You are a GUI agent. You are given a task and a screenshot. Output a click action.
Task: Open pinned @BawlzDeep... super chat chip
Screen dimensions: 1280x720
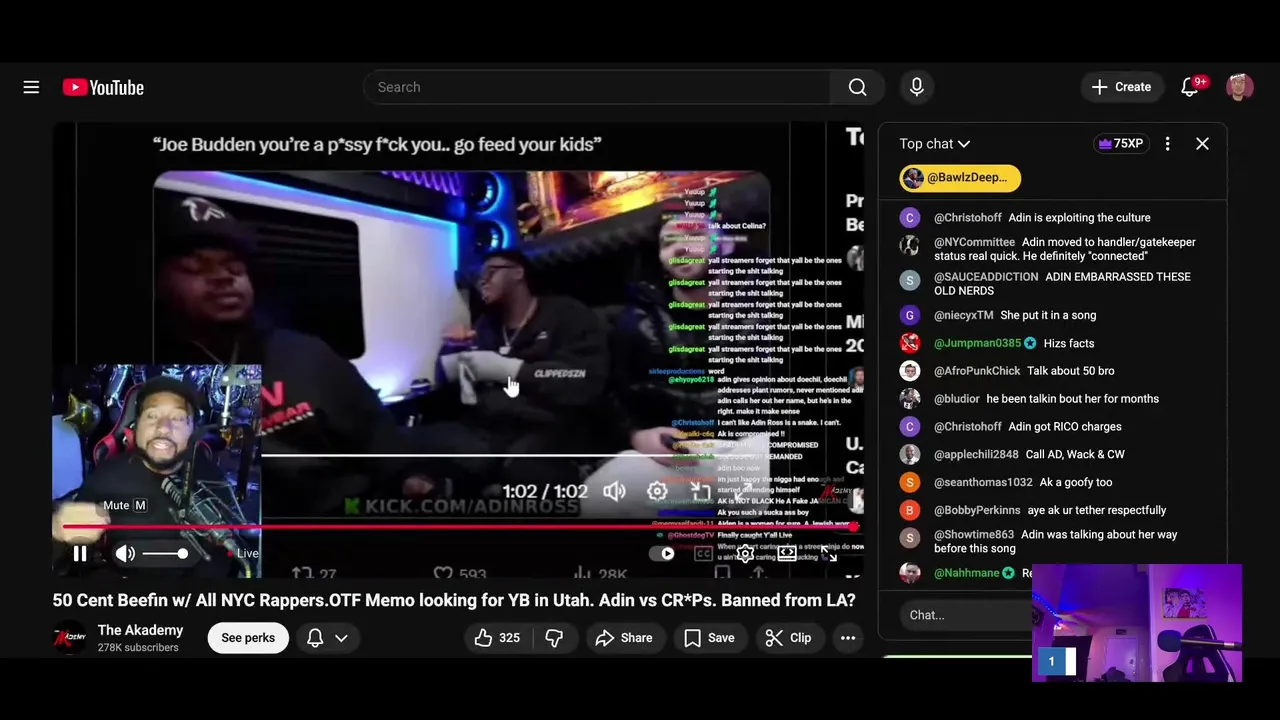pos(960,178)
